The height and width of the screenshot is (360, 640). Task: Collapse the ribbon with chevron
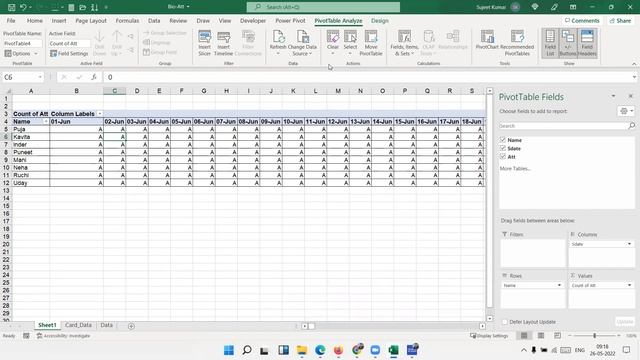pyautogui.click(x=634, y=64)
